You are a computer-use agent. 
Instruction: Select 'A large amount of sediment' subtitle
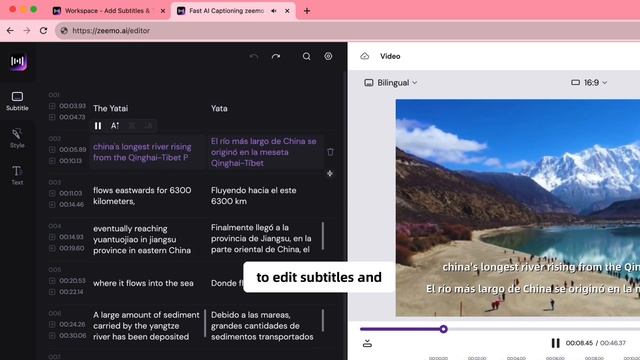146,326
